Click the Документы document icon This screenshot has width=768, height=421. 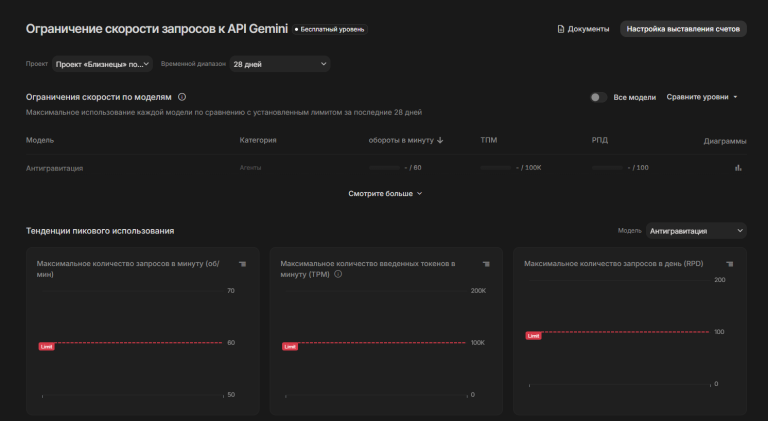coord(561,29)
